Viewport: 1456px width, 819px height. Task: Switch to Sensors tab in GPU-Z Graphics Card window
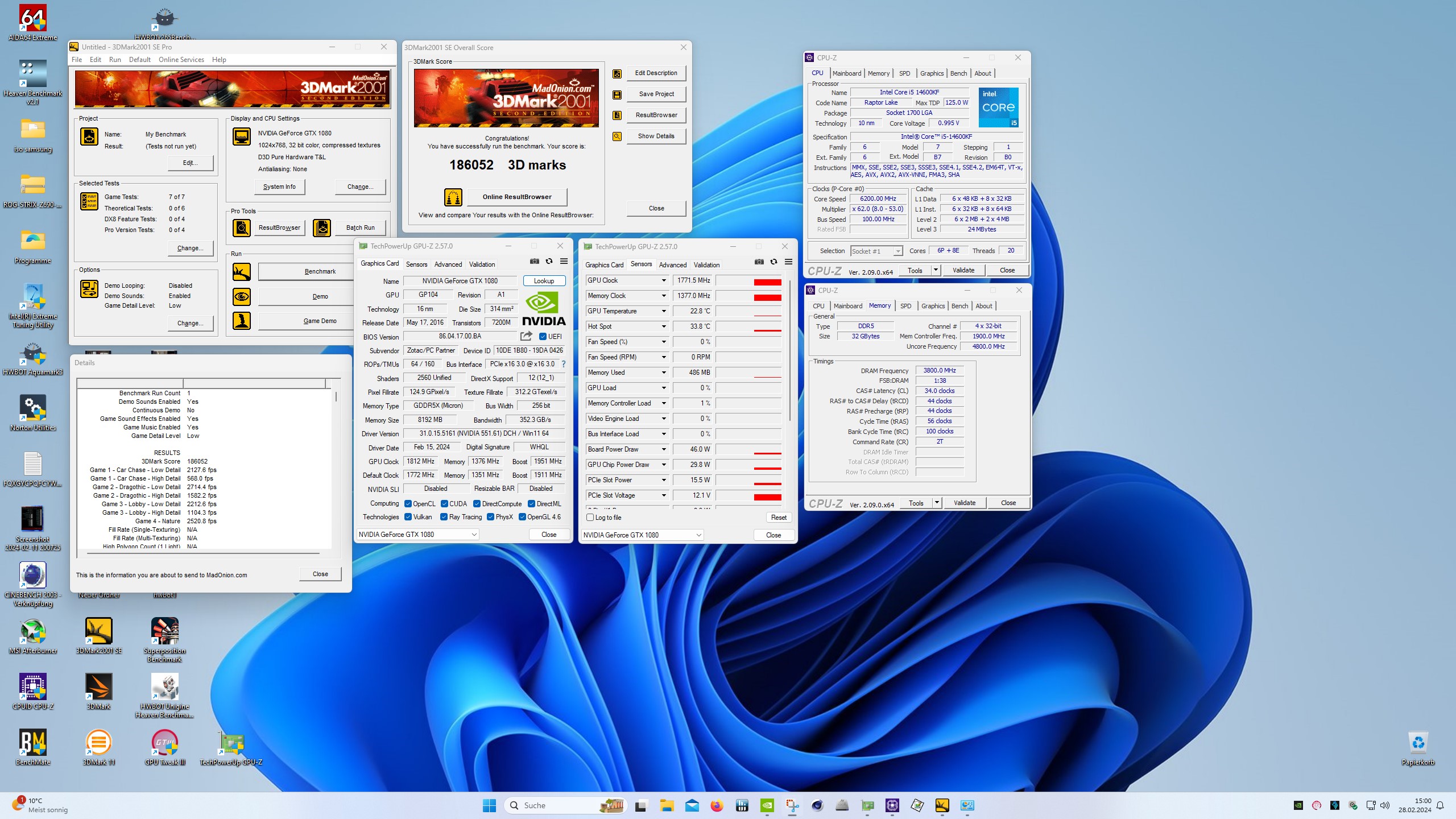pyautogui.click(x=416, y=264)
